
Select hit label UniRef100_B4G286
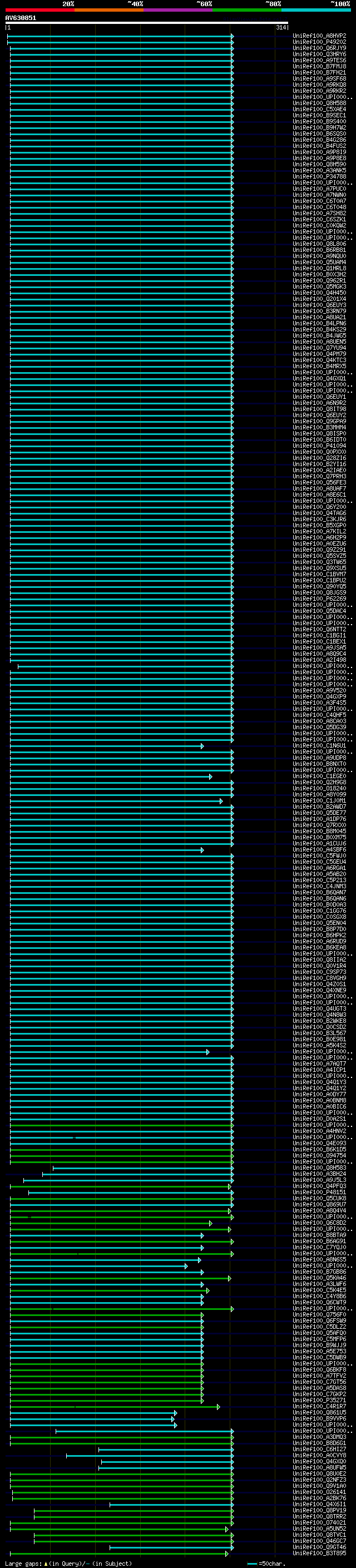319,140
